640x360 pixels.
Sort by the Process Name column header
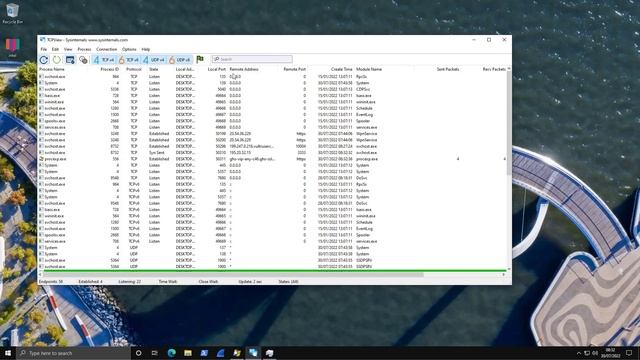pos(52,69)
